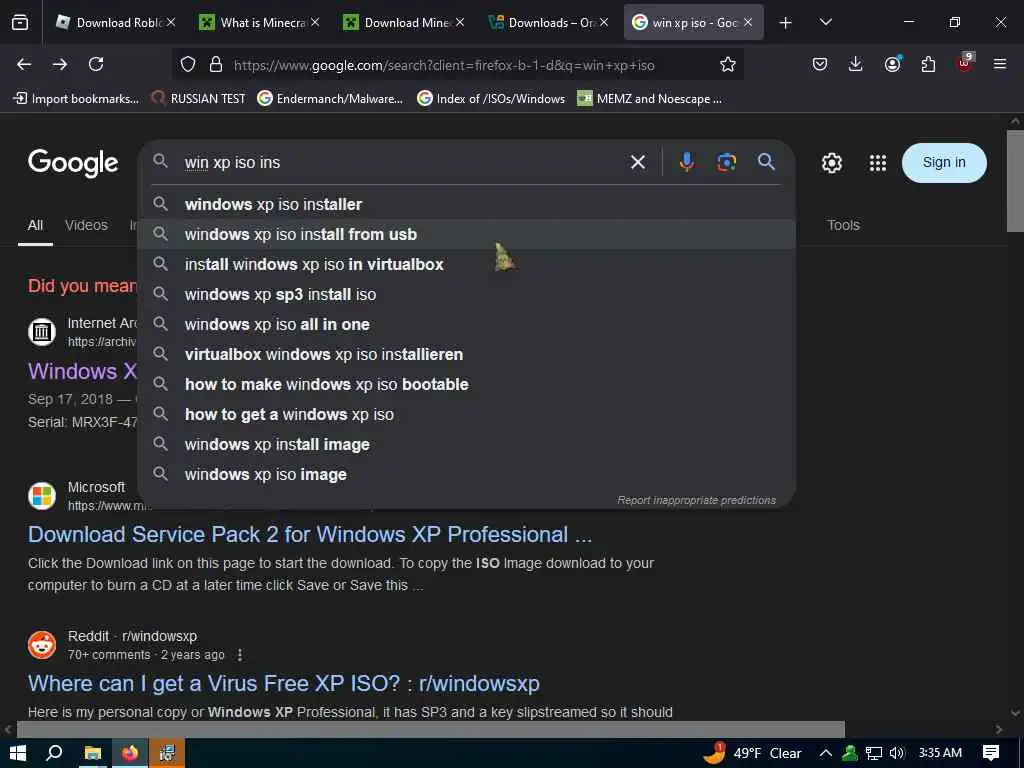Click Report inappropriate predictions link
The height and width of the screenshot is (768, 1024).
[x=696, y=500]
